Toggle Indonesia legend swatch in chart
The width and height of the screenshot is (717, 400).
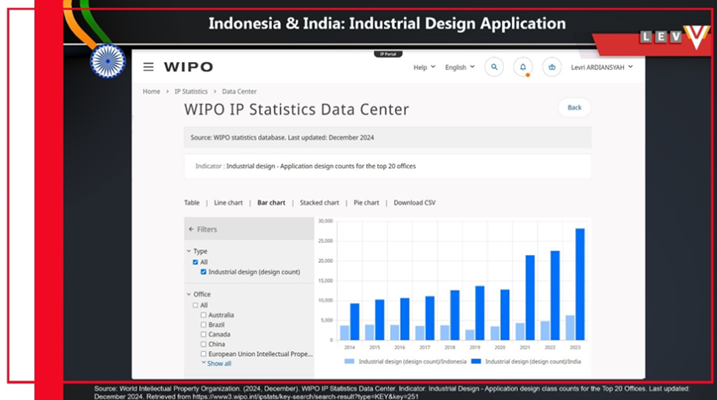(349, 360)
